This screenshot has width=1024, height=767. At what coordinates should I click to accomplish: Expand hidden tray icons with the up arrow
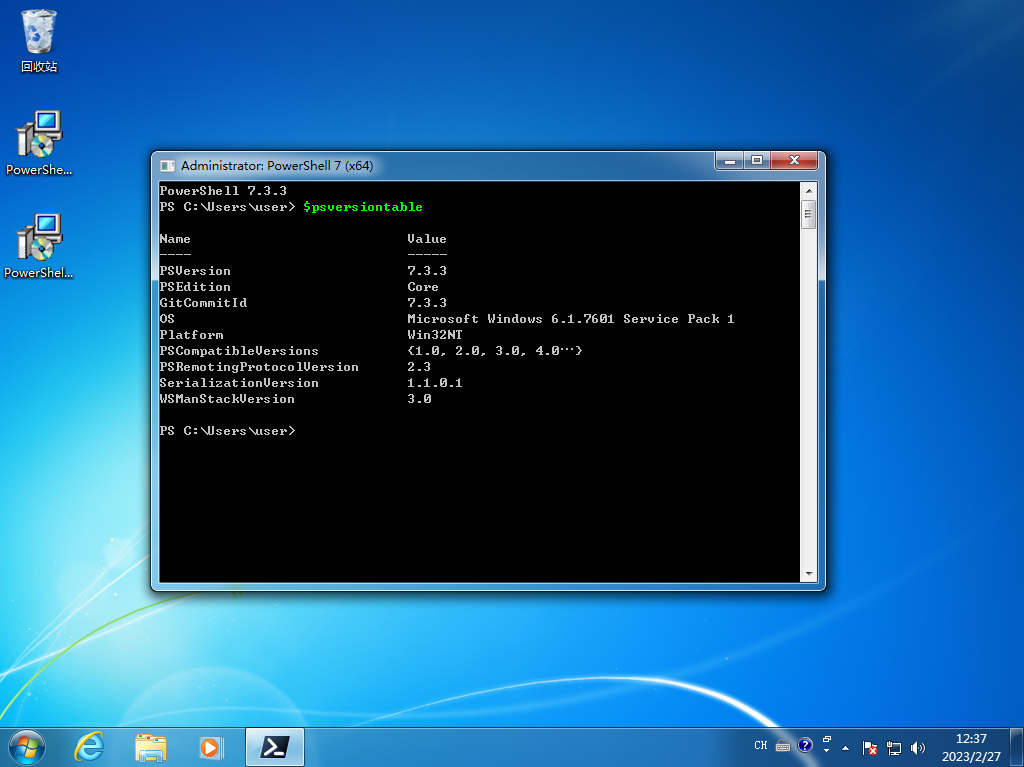pos(845,748)
